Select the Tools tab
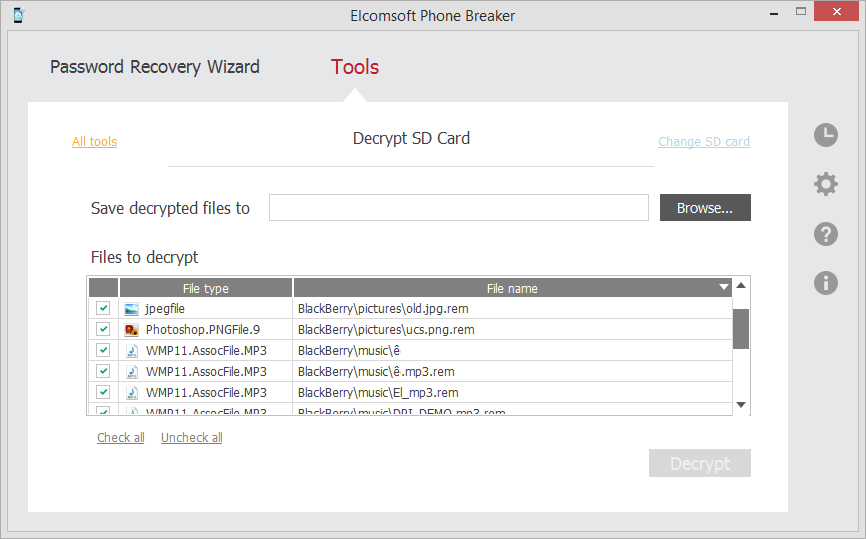 pyautogui.click(x=355, y=67)
